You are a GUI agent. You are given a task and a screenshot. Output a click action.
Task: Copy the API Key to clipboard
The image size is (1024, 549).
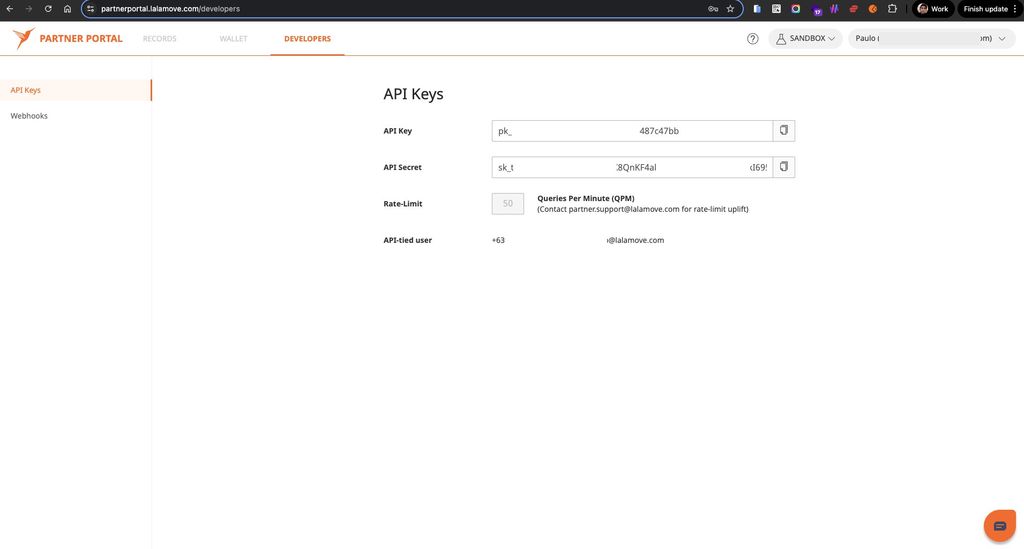point(784,131)
